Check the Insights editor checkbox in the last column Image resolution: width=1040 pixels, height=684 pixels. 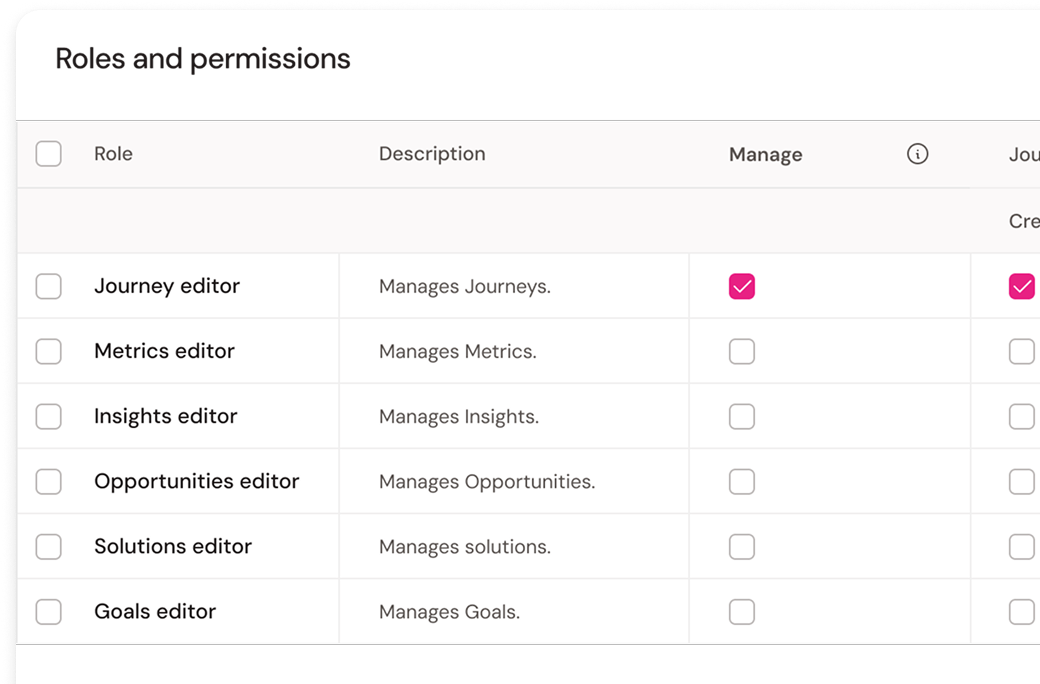[1021, 417]
